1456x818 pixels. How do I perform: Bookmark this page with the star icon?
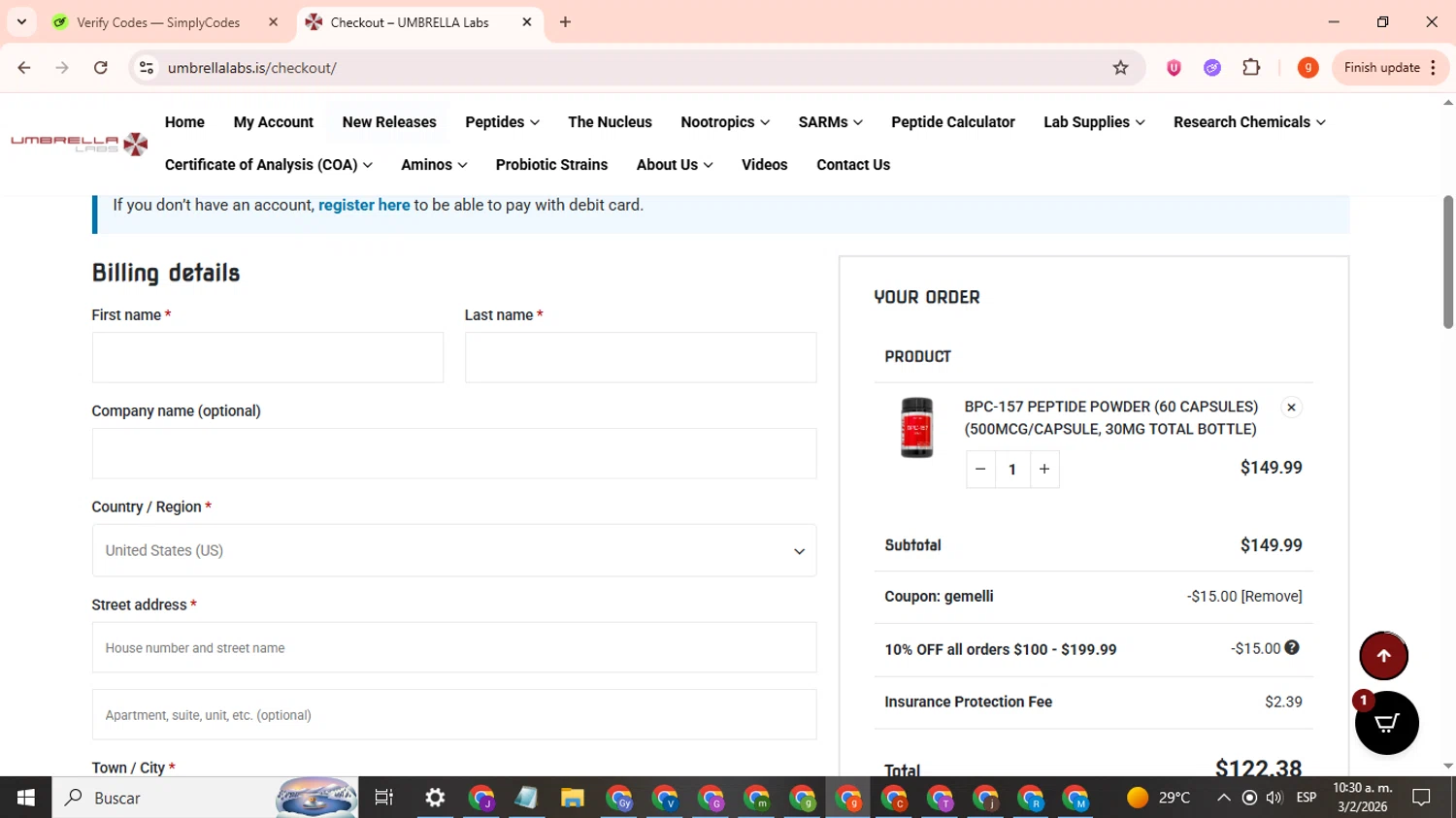[x=1120, y=68]
